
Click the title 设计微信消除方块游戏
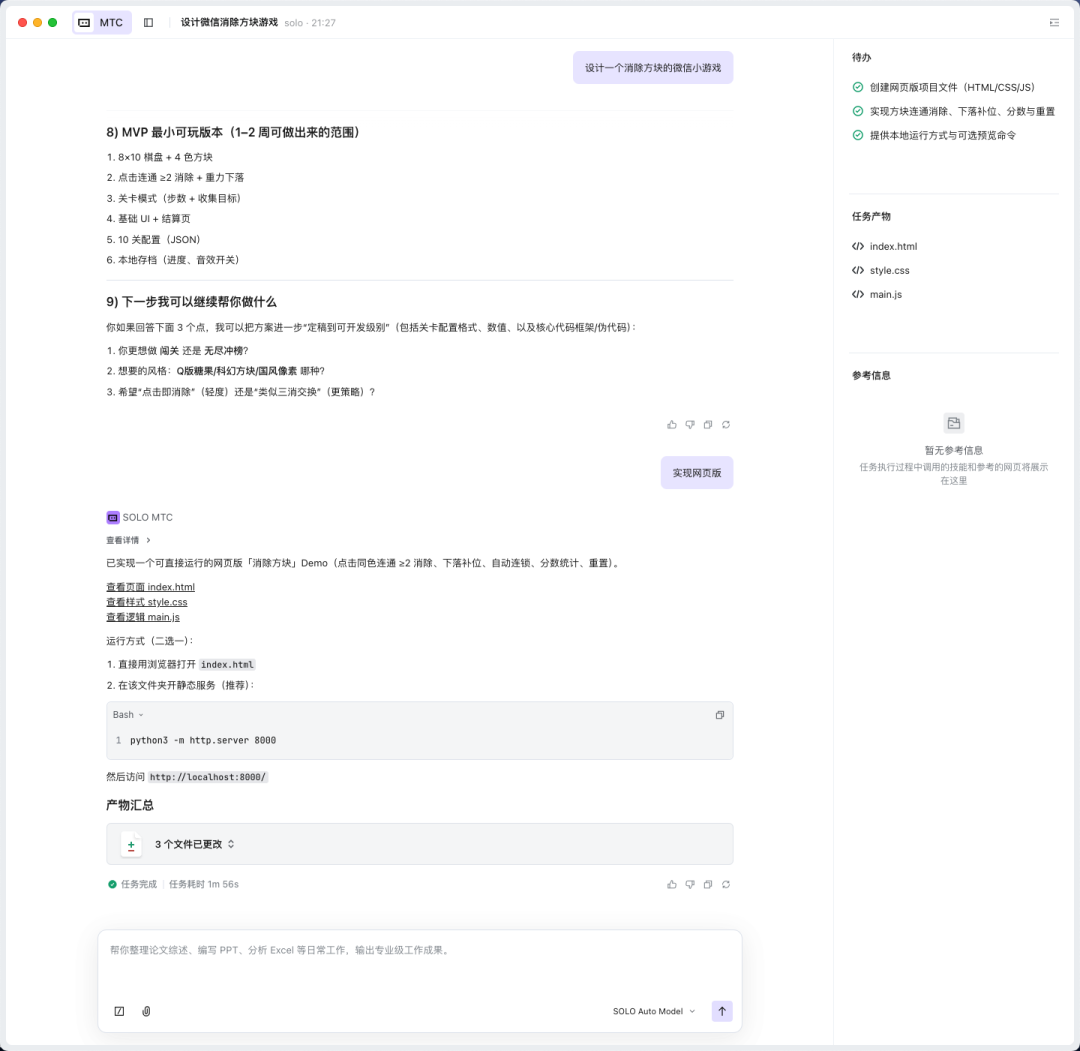click(x=229, y=22)
